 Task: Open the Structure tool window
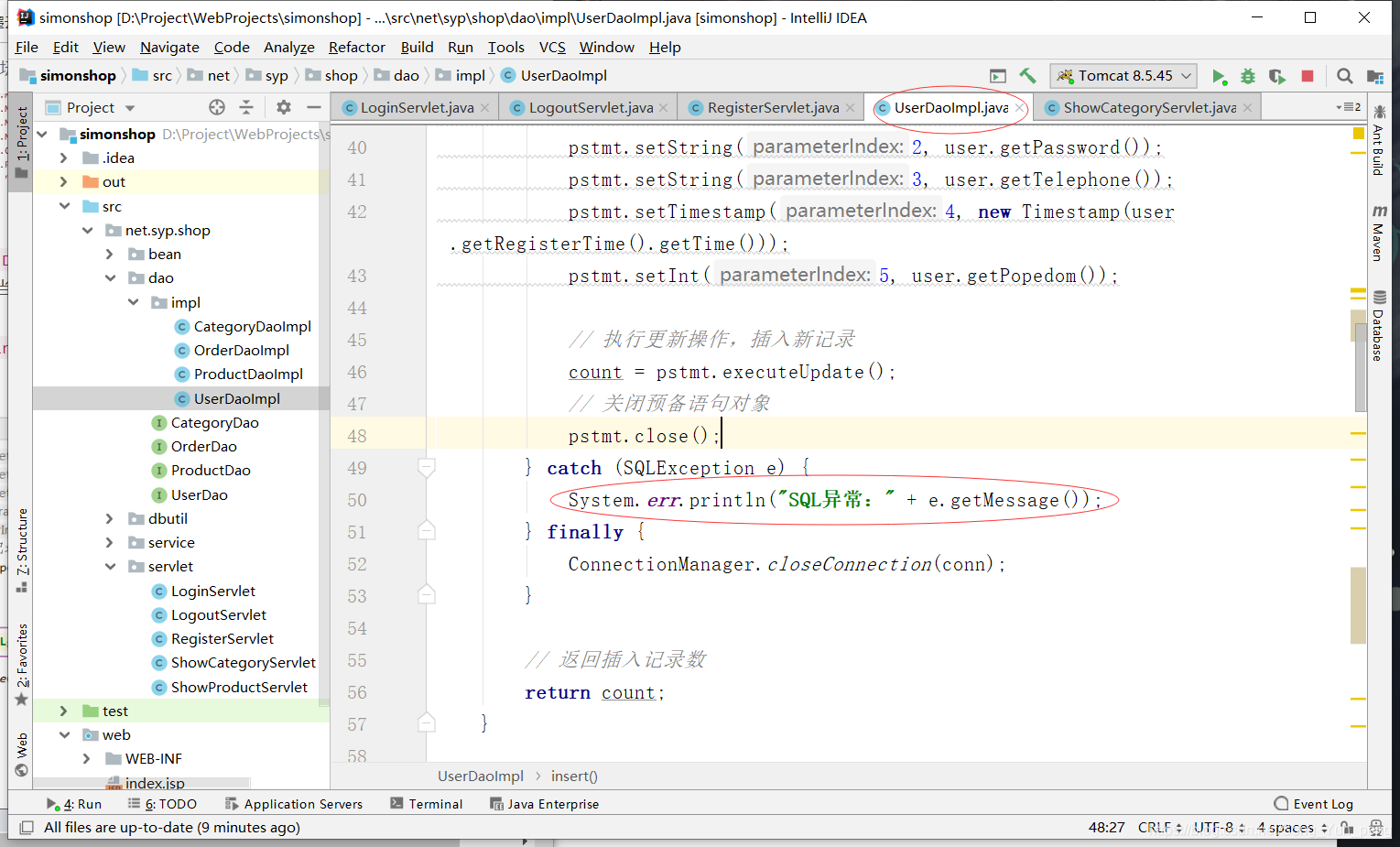pyautogui.click(x=22, y=549)
